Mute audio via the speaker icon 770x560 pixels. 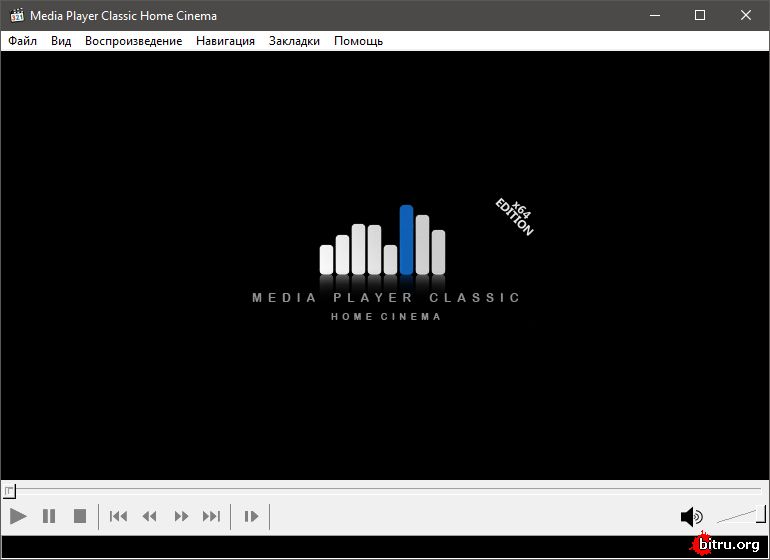click(x=691, y=516)
